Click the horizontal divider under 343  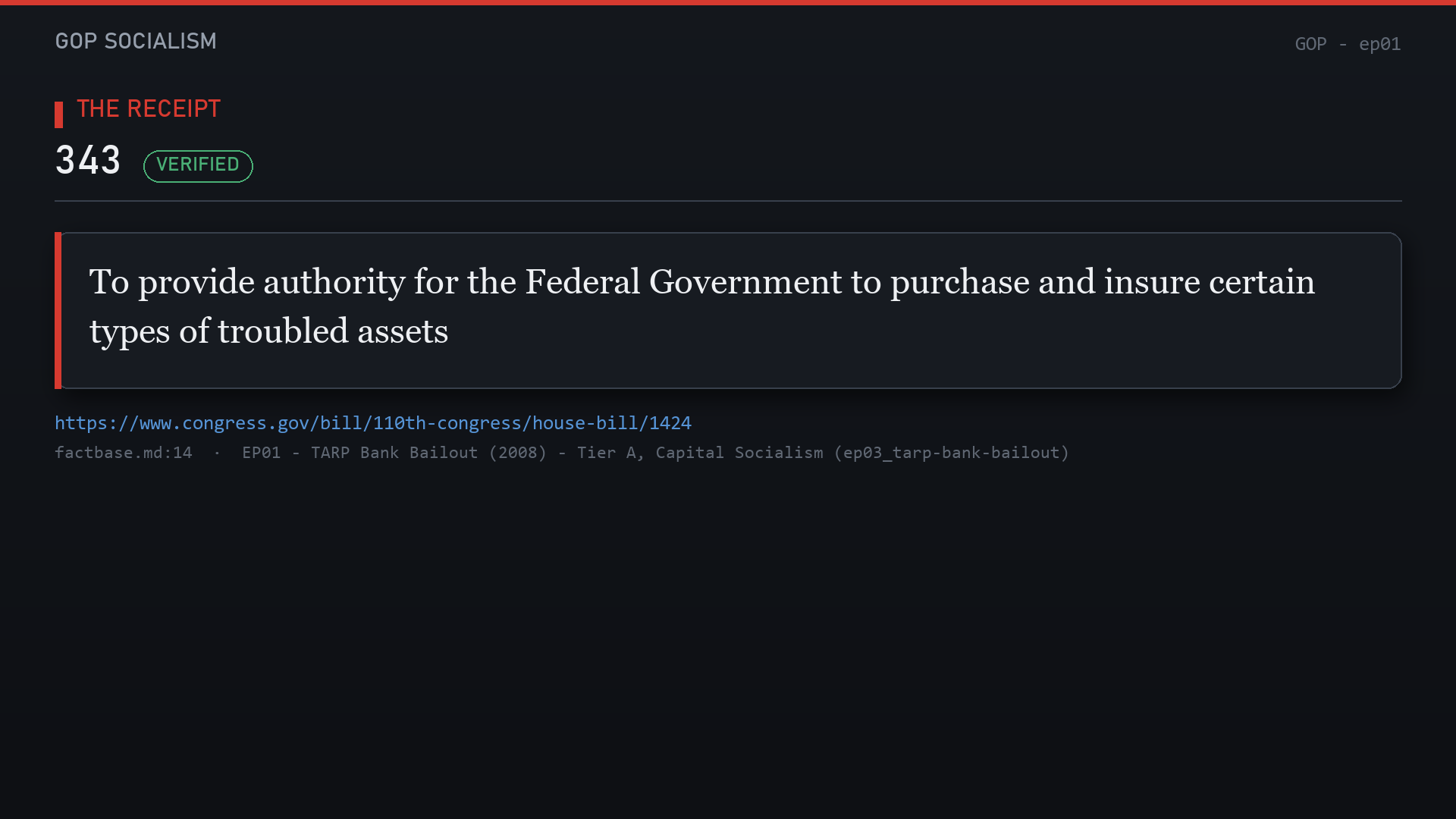coord(728,201)
